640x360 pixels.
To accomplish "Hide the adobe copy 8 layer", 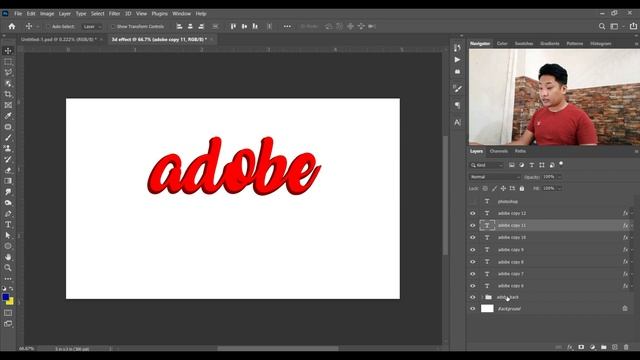I will [473, 262].
